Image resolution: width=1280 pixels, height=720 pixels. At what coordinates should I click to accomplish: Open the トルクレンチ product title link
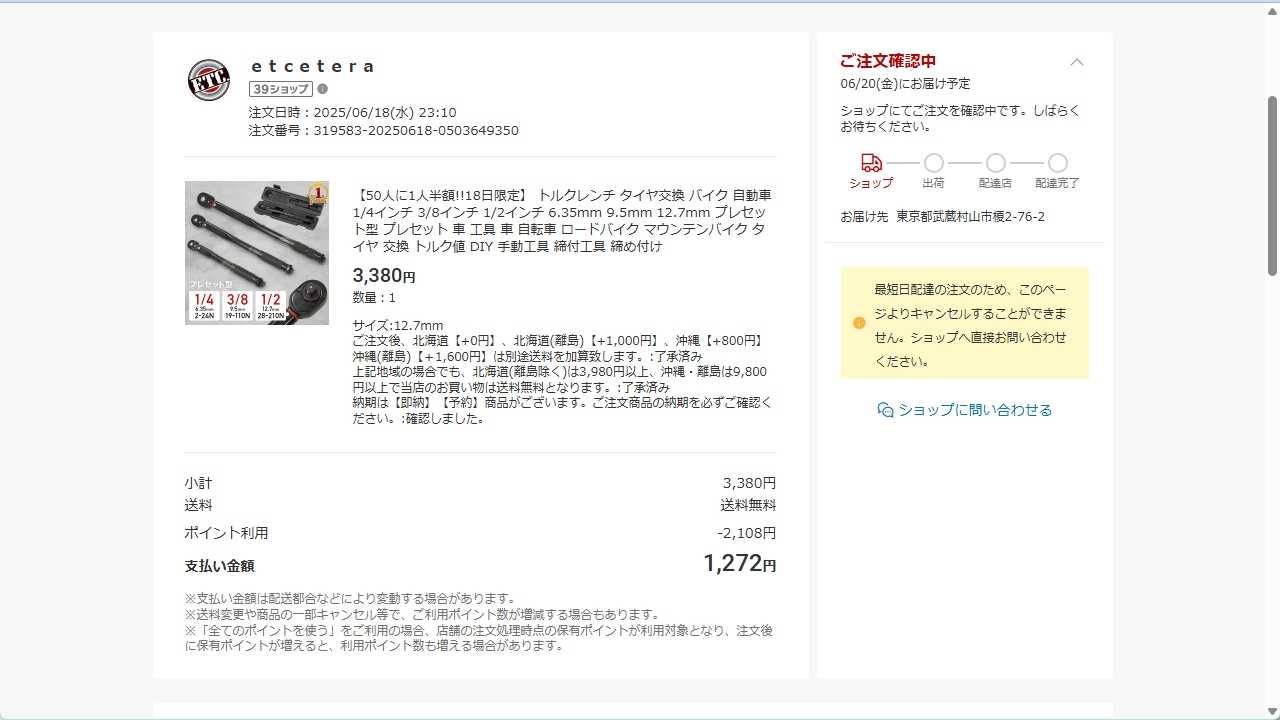pyautogui.click(x=562, y=220)
